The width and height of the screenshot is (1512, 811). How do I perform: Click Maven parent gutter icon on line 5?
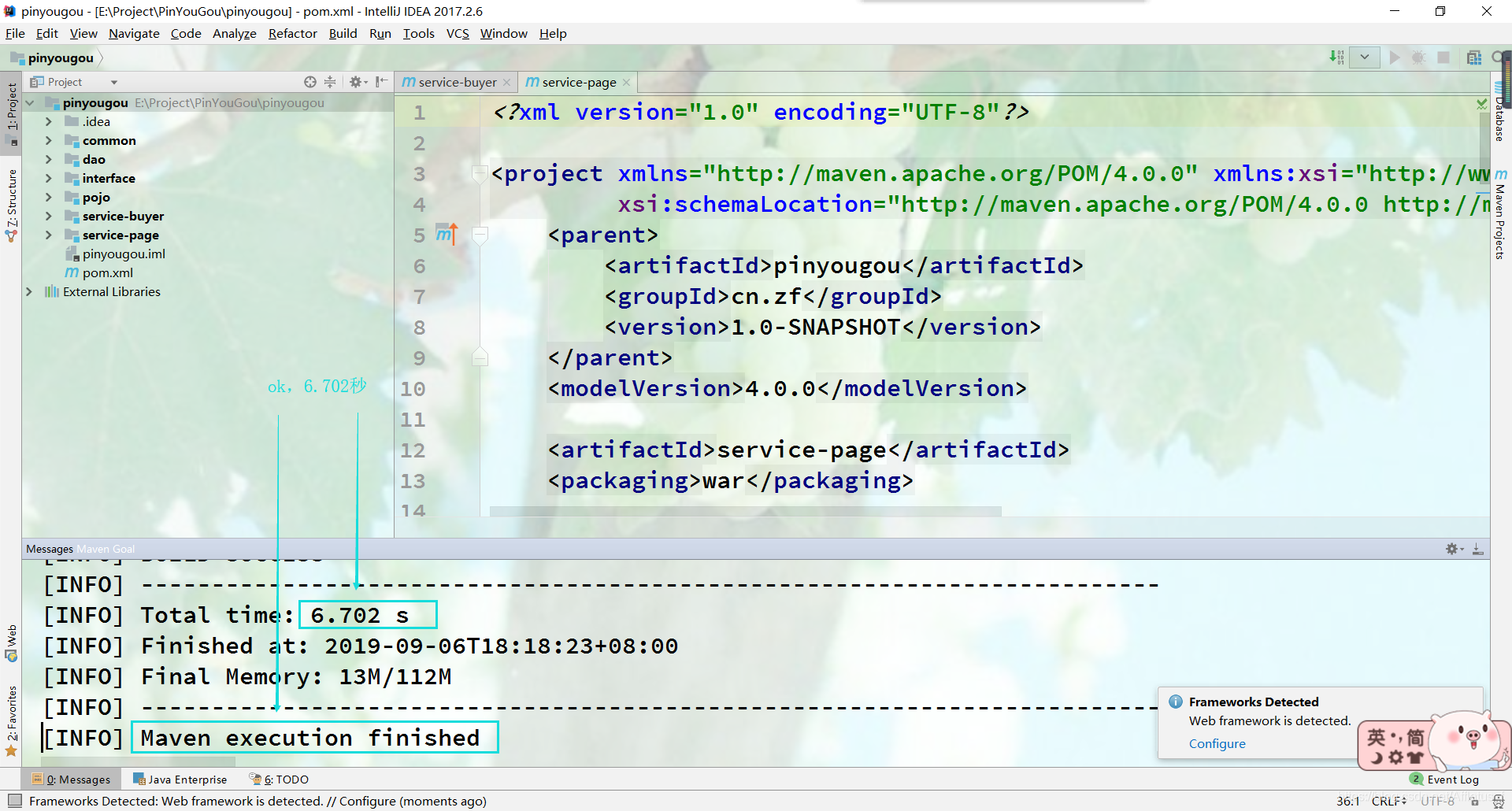[446, 234]
